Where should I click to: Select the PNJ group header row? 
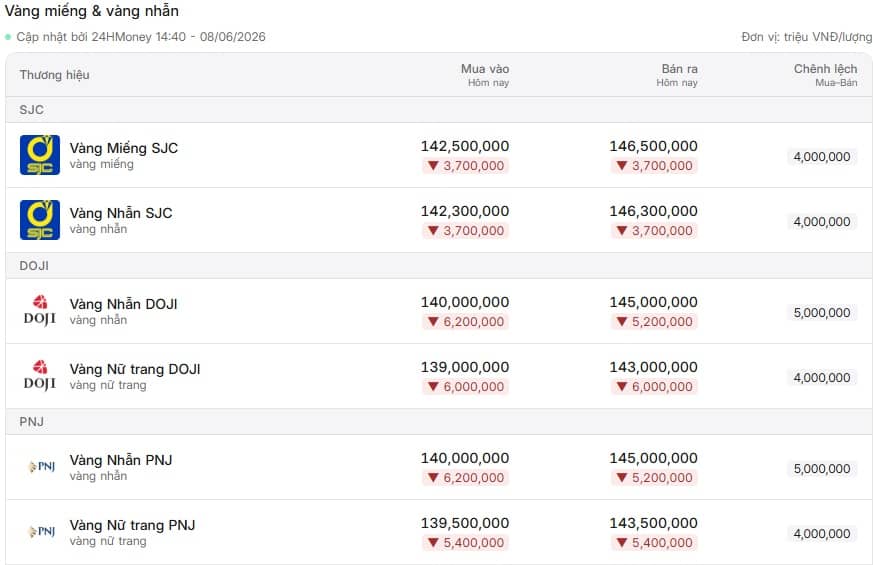[x=439, y=421]
